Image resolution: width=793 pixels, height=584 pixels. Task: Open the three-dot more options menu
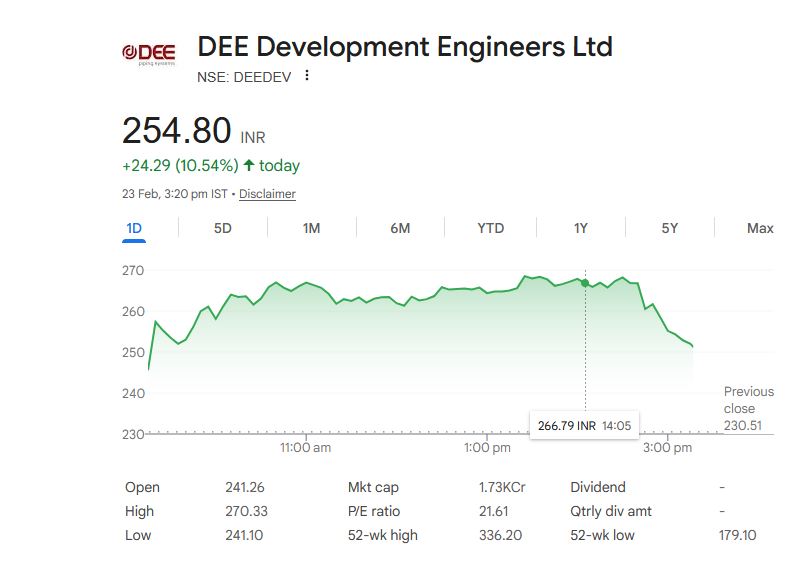[307, 76]
